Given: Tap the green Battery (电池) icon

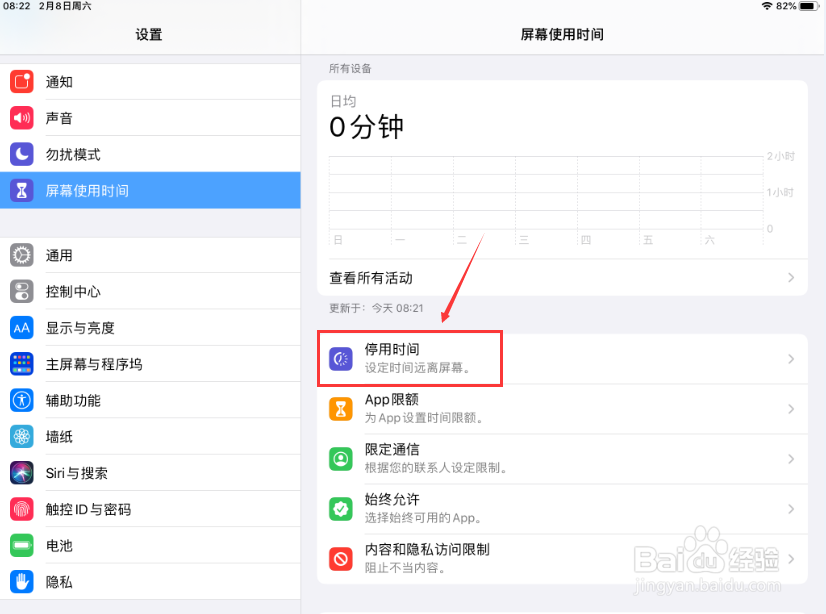Looking at the screenshot, I should (x=22, y=546).
